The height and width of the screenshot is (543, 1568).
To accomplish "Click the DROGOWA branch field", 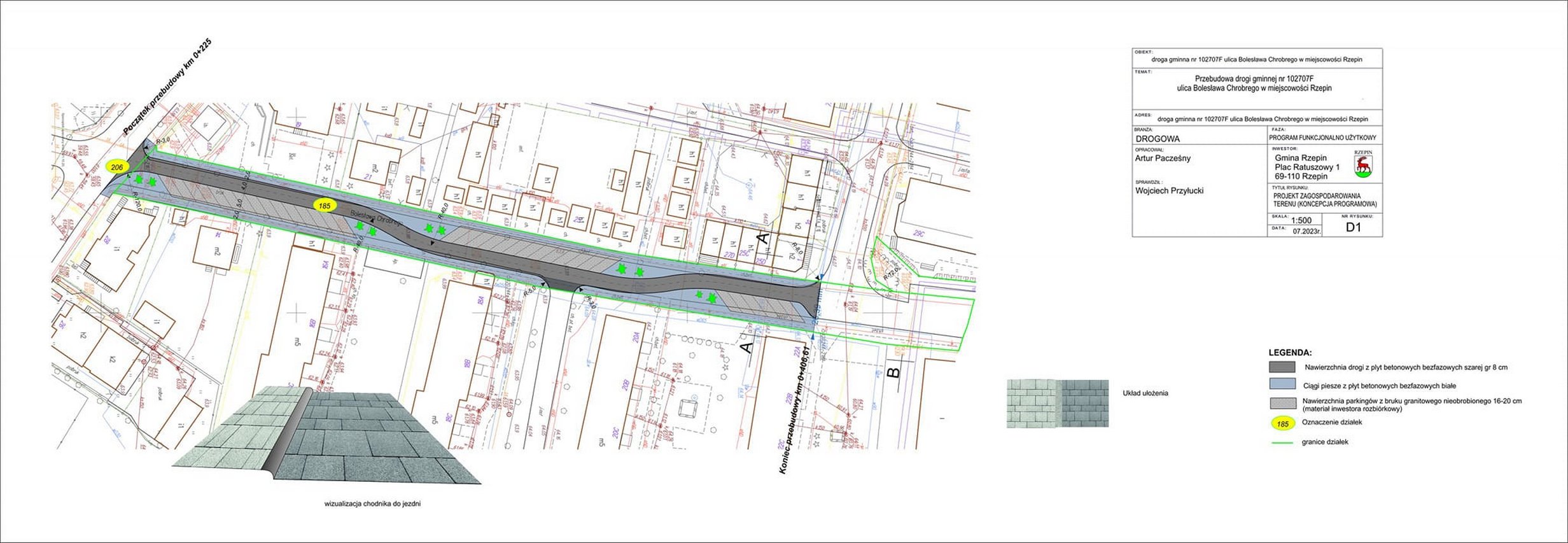I will point(1158,139).
